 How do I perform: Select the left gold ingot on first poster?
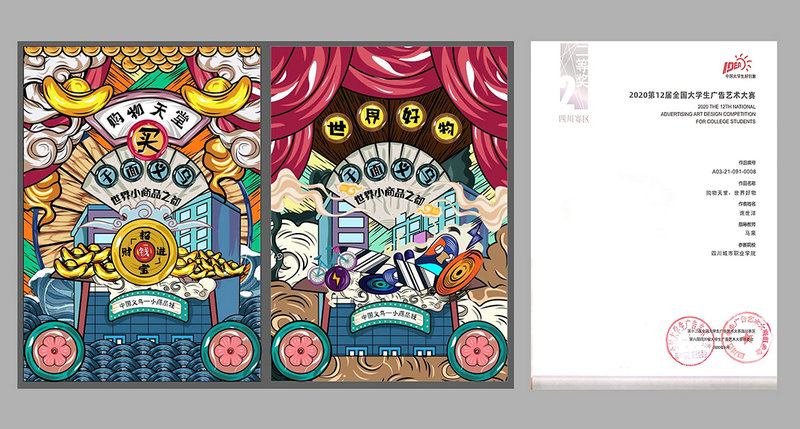78,95
